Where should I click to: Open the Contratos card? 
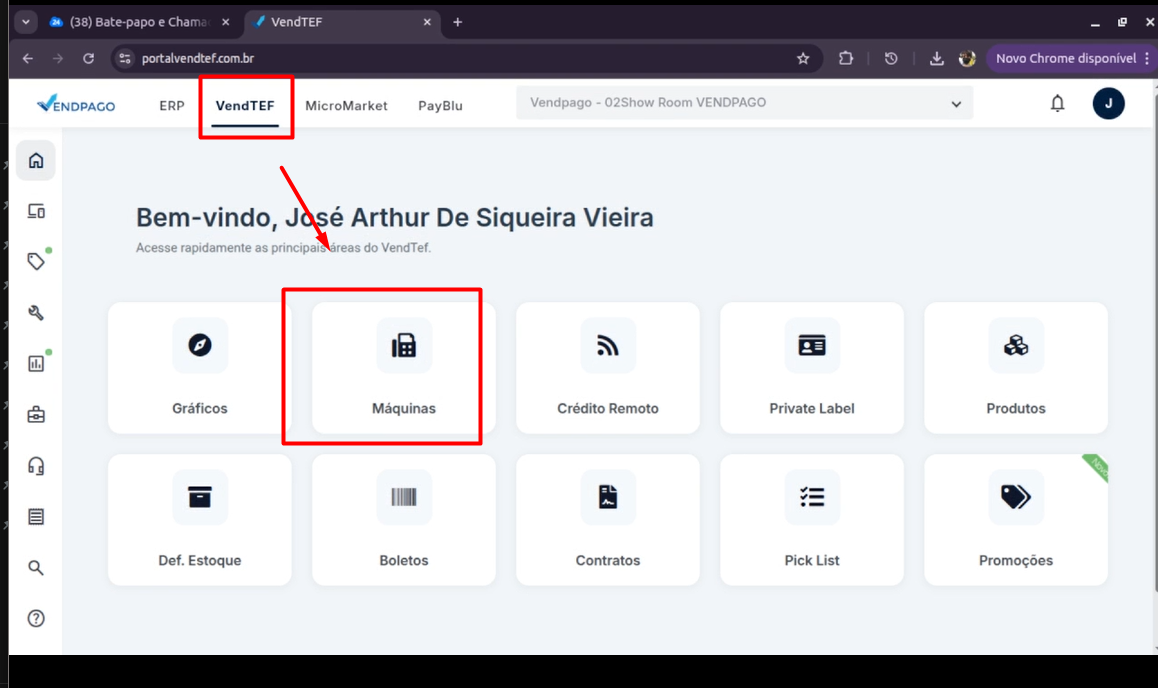pos(608,520)
